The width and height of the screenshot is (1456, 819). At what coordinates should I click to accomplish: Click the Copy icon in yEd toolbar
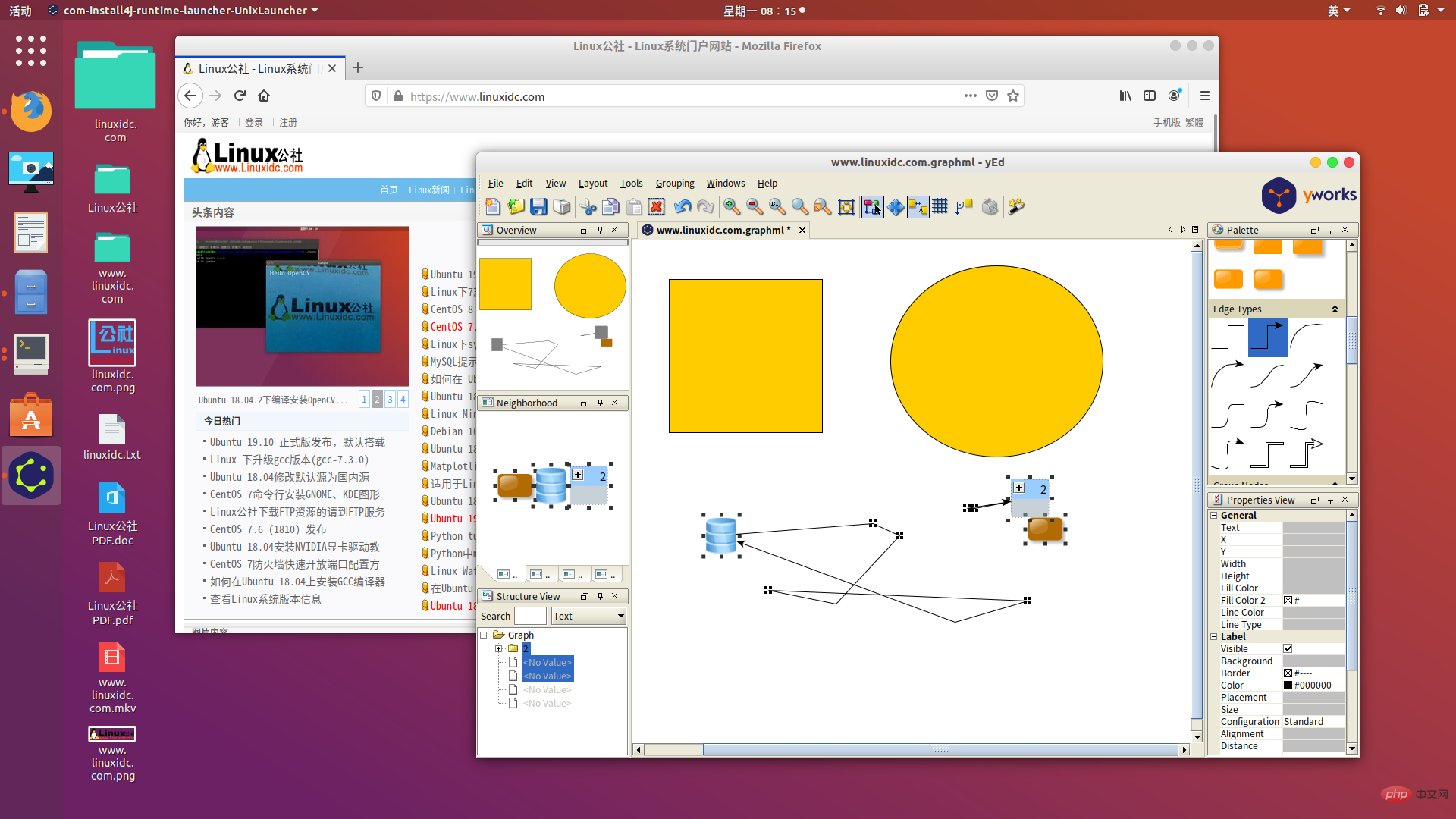(611, 206)
